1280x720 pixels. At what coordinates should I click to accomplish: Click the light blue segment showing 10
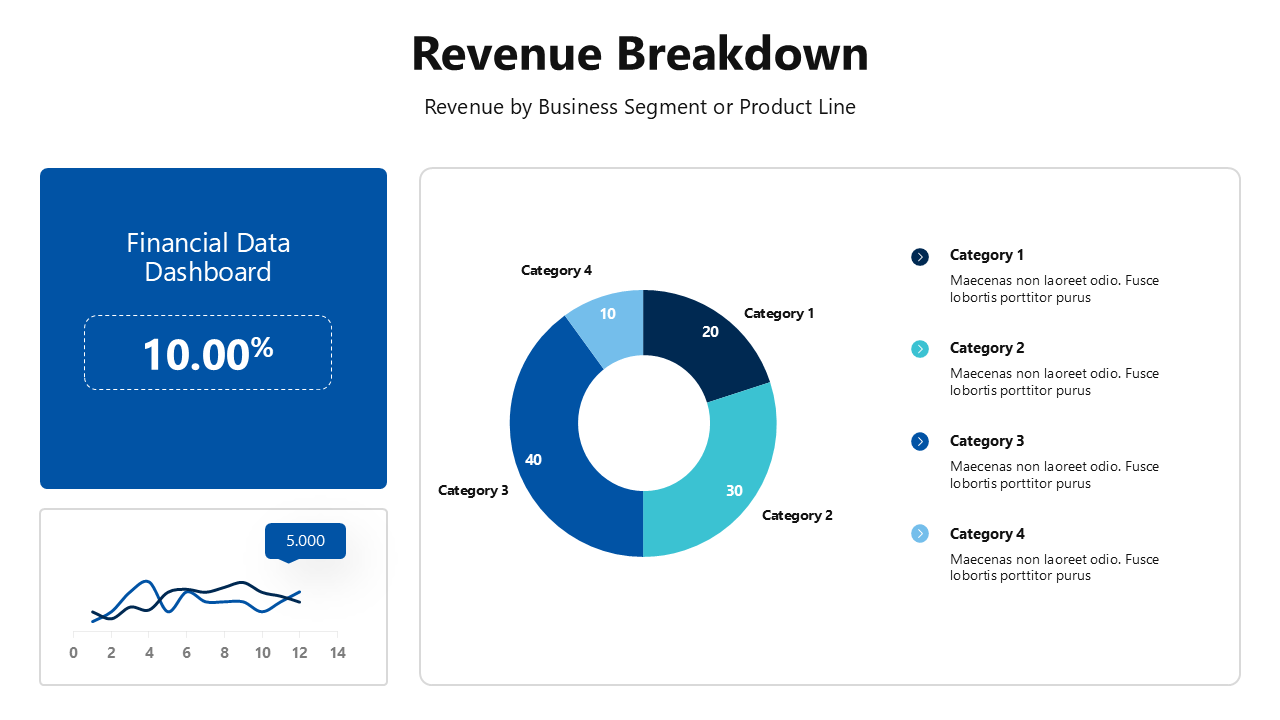pos(607,313)
